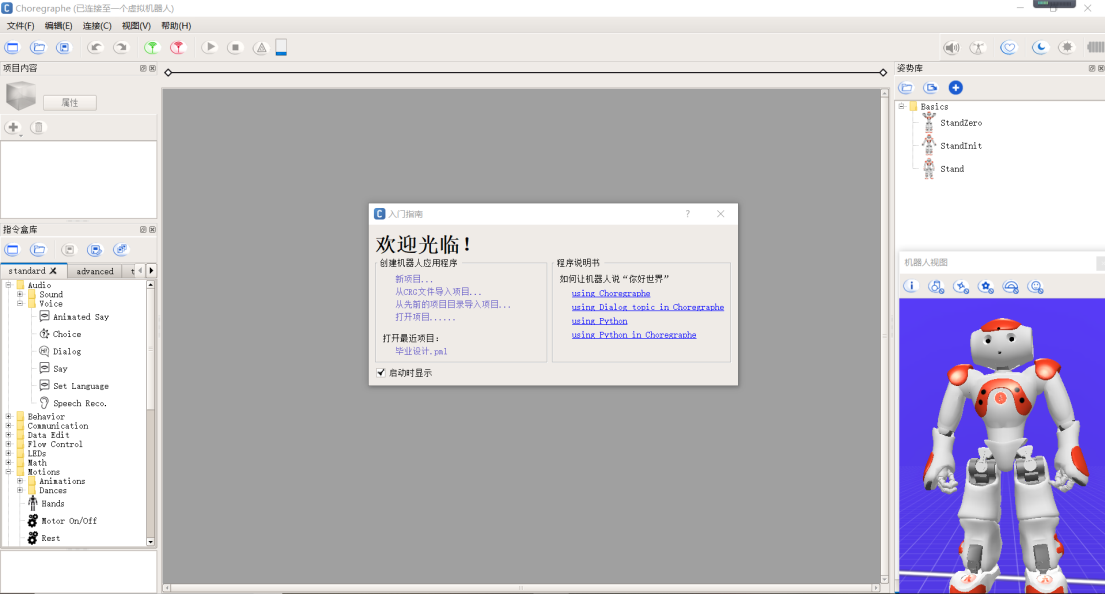Click the protractor arc icon in robot view
The height and width of the screenshot is (594, 1105).
coord(1011,286)
